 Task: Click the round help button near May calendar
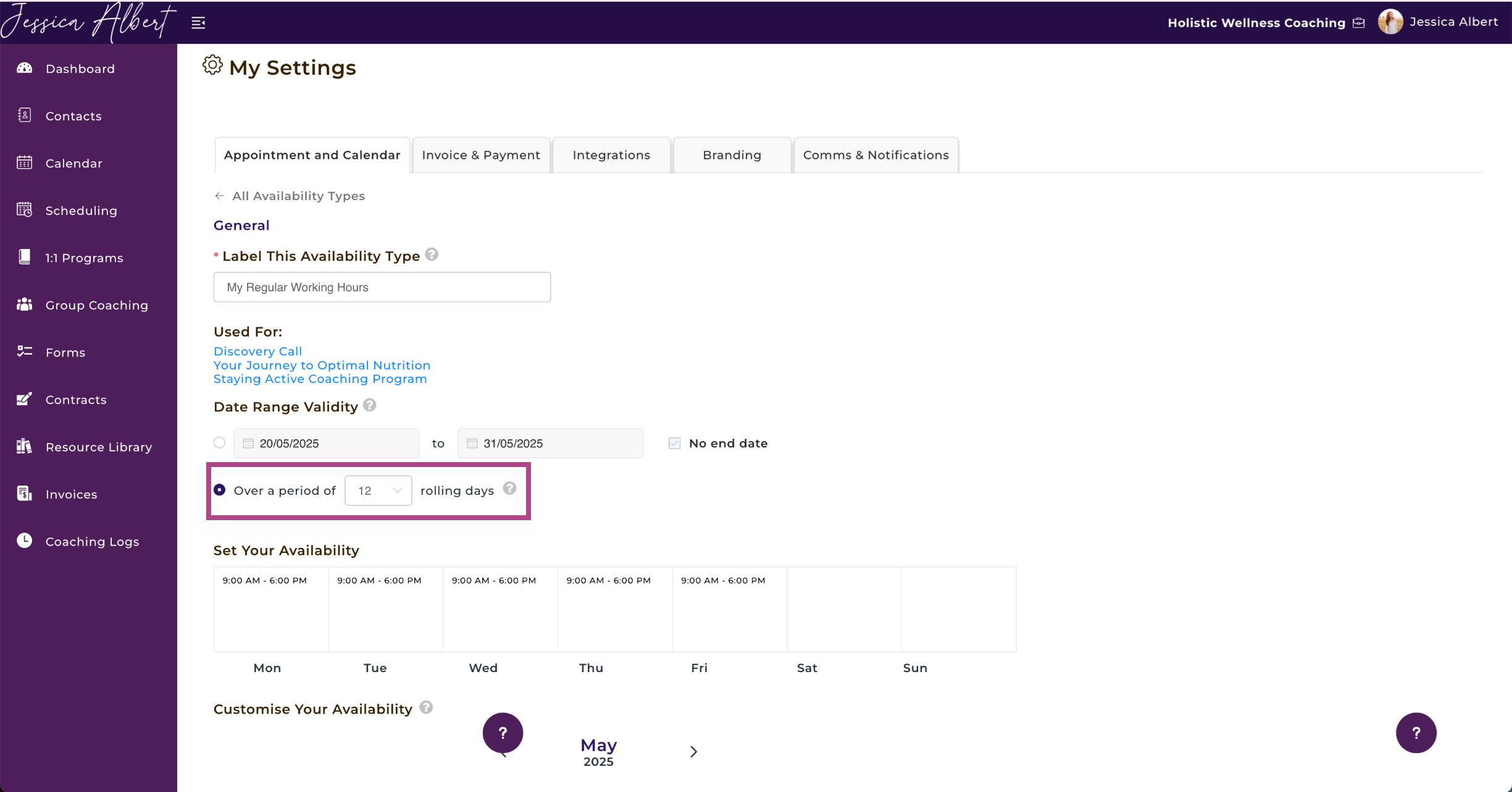pos(503,733)
